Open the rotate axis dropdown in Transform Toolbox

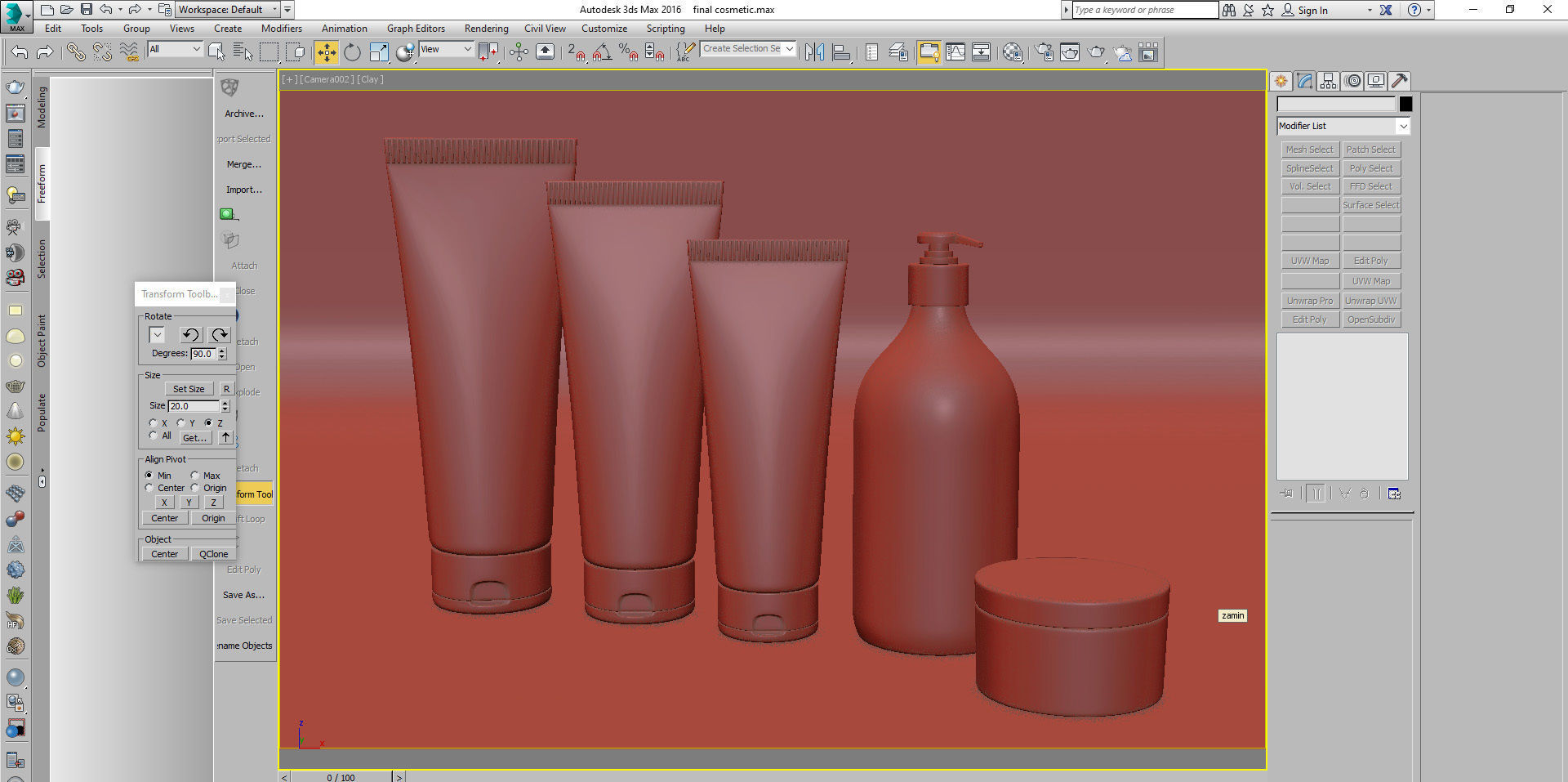click(157, 335)
